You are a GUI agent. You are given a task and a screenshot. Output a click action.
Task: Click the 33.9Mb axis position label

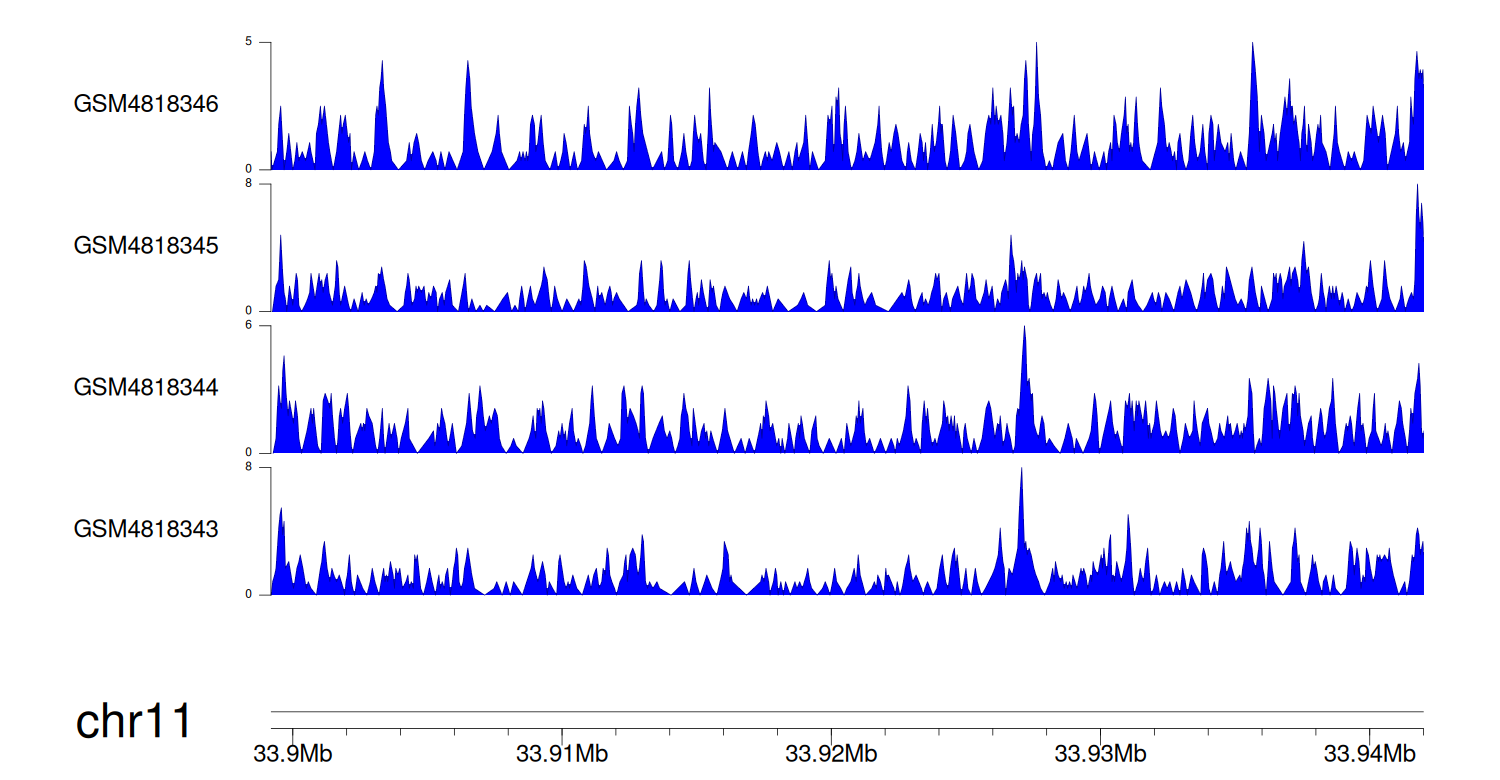(x=292, y=753)
